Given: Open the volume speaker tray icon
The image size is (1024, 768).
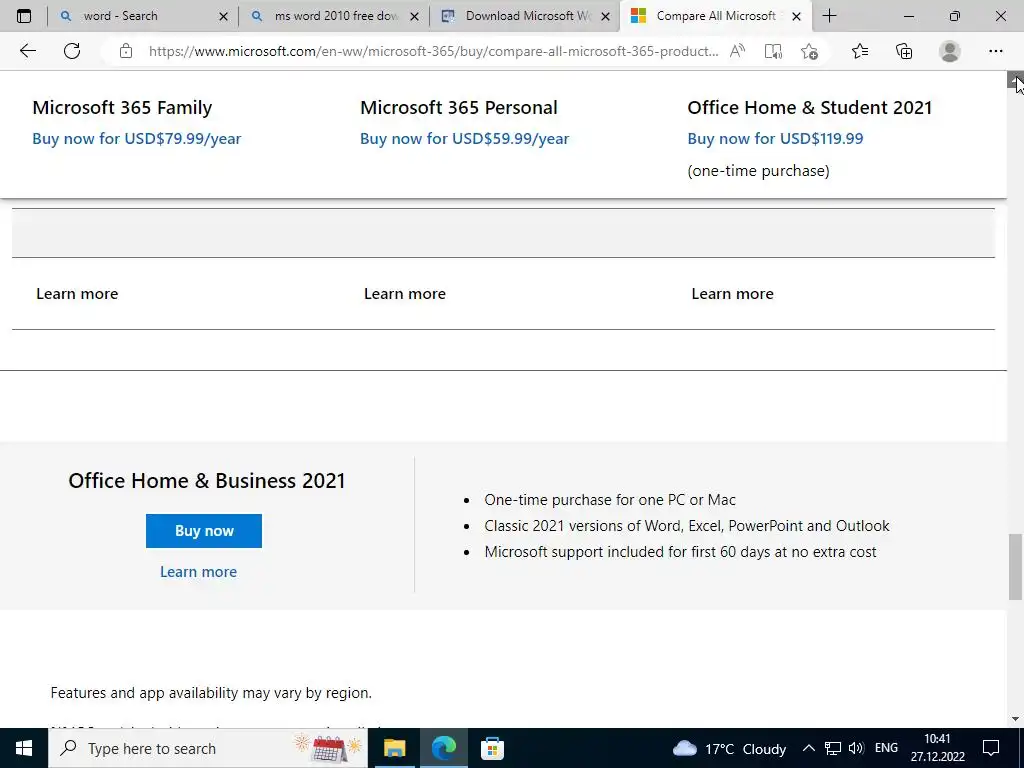Looking at the screenshot, I should point(856,748).
